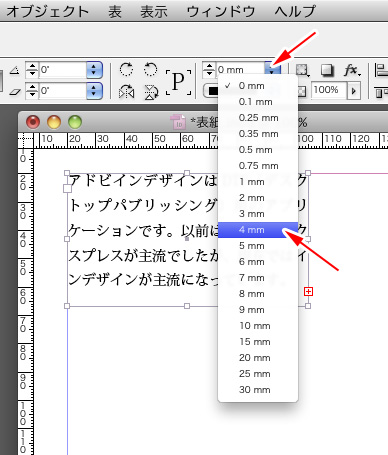Click the shear angle stepper arrows
Viewport: 388px width, 455px height.
32,91
